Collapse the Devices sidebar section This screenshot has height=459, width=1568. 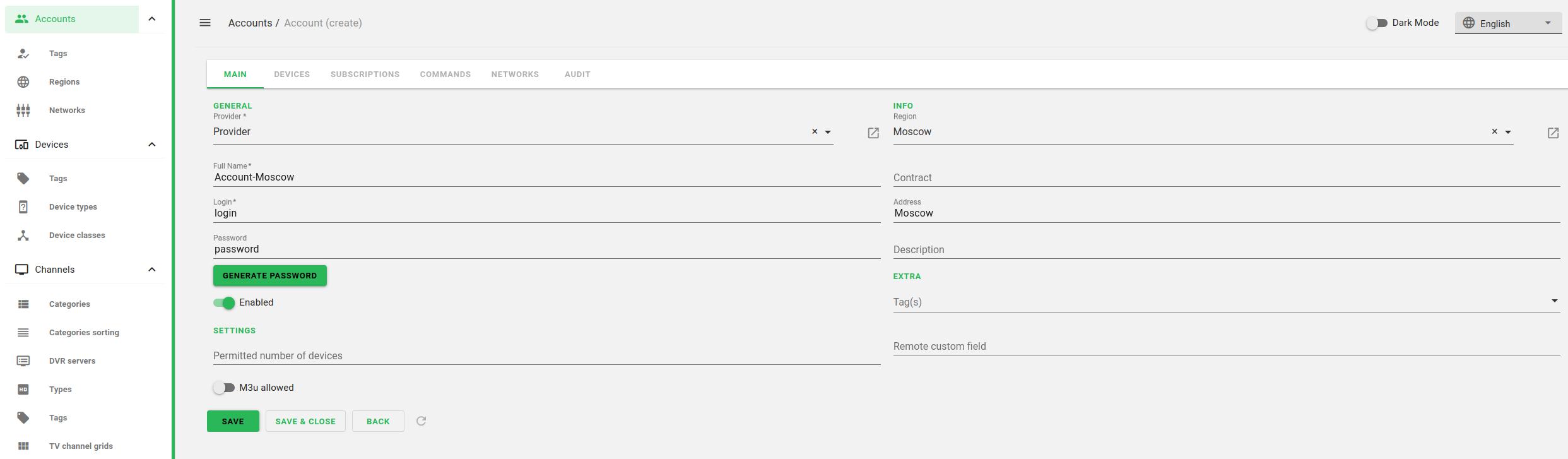(x=152, y=145)
